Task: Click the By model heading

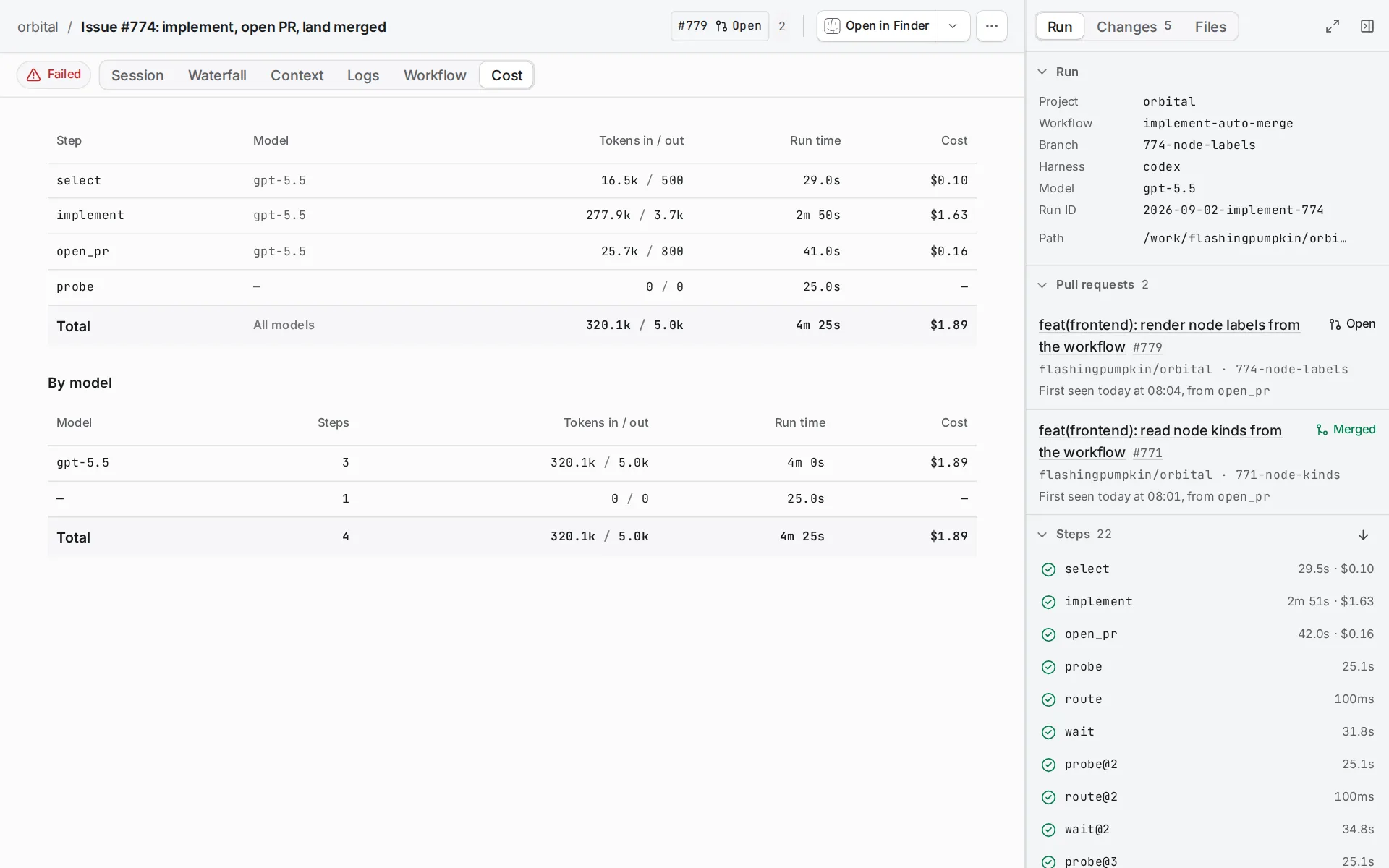Action: coord(80,383)
